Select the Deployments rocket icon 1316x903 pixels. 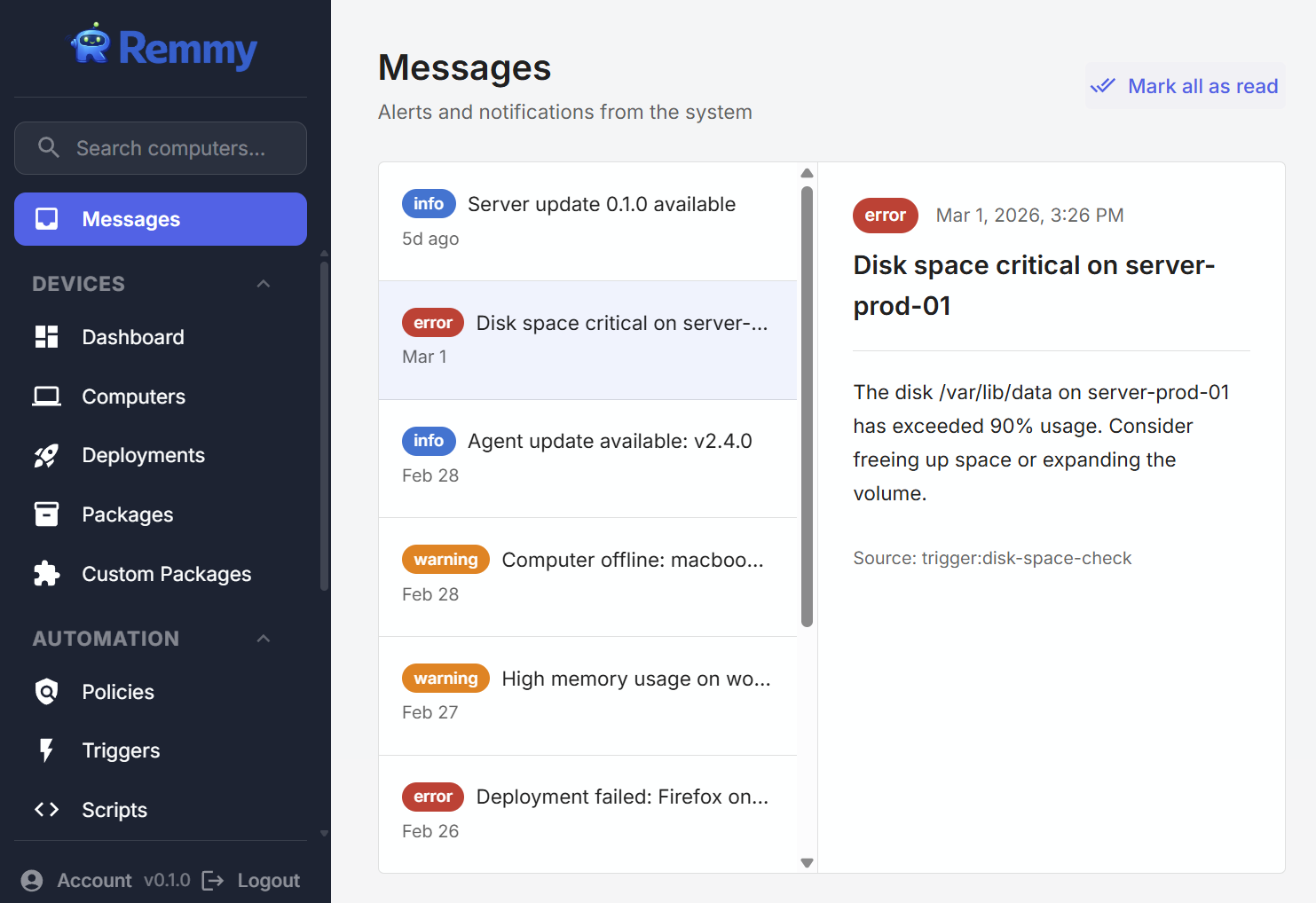tap(46, 455)
